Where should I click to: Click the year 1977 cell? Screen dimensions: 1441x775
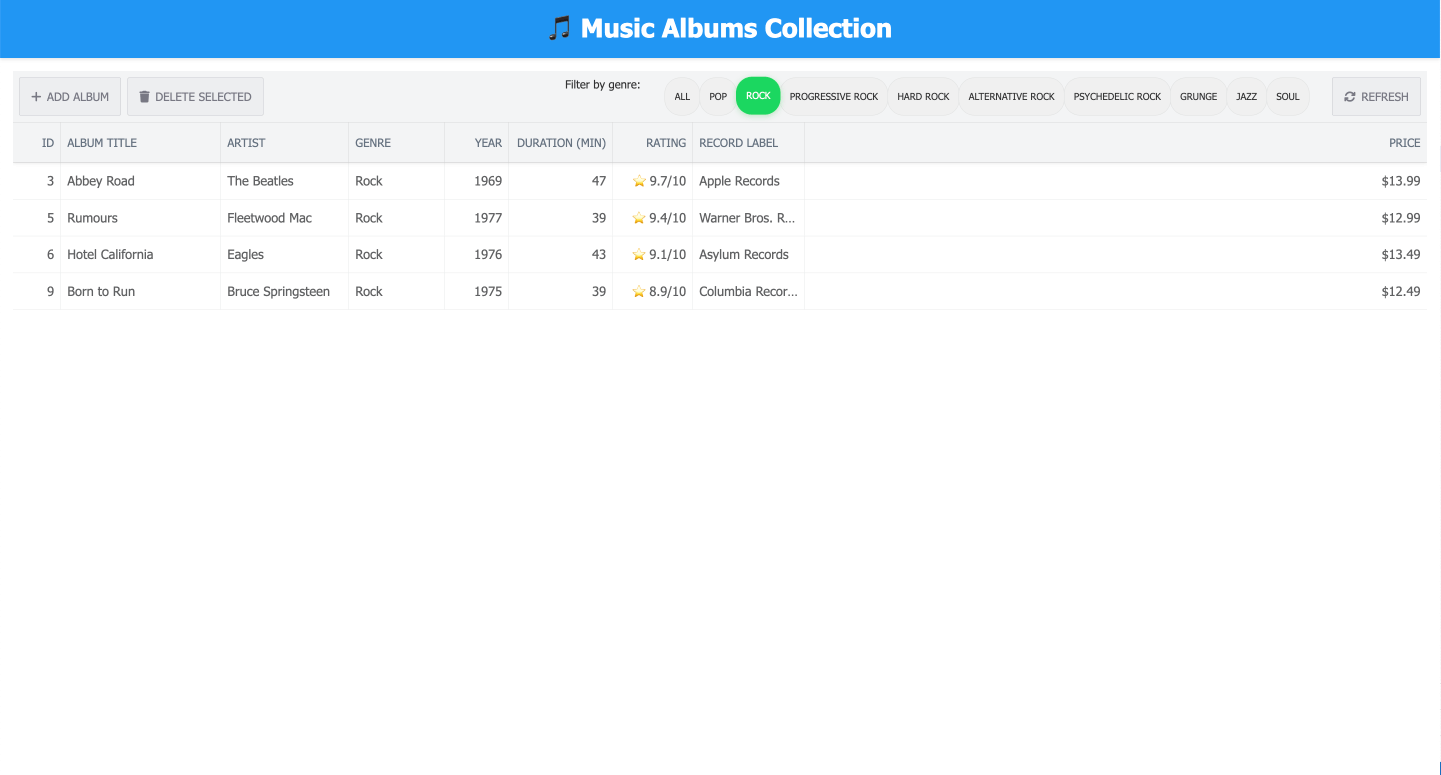[477, 218]
